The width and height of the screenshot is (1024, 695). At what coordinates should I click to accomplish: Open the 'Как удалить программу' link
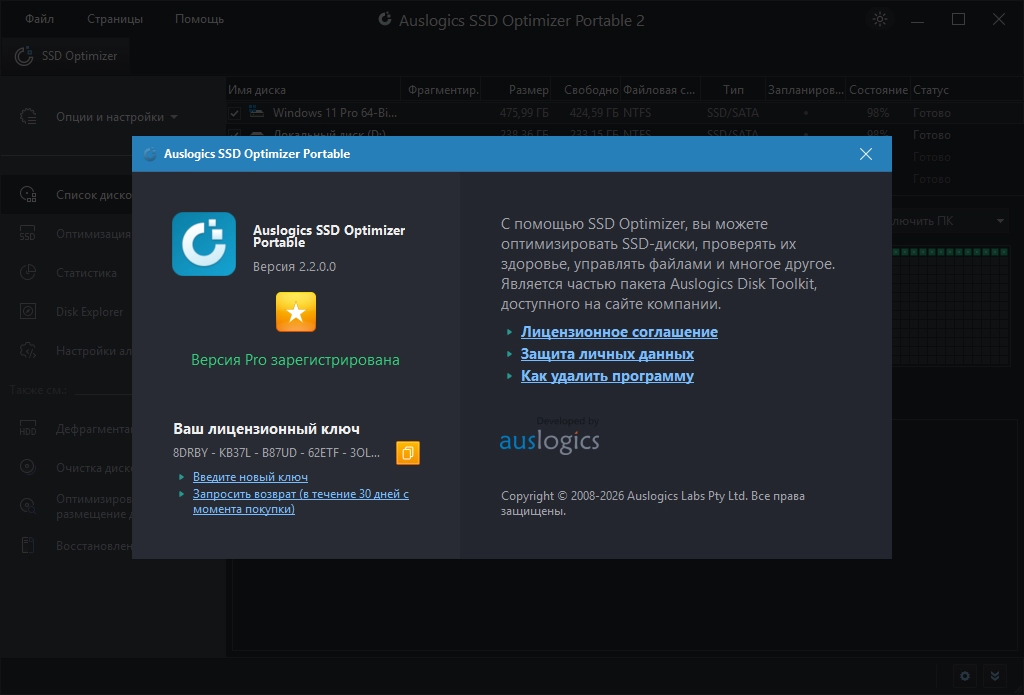pyautogui.click(x=607, y=376)
